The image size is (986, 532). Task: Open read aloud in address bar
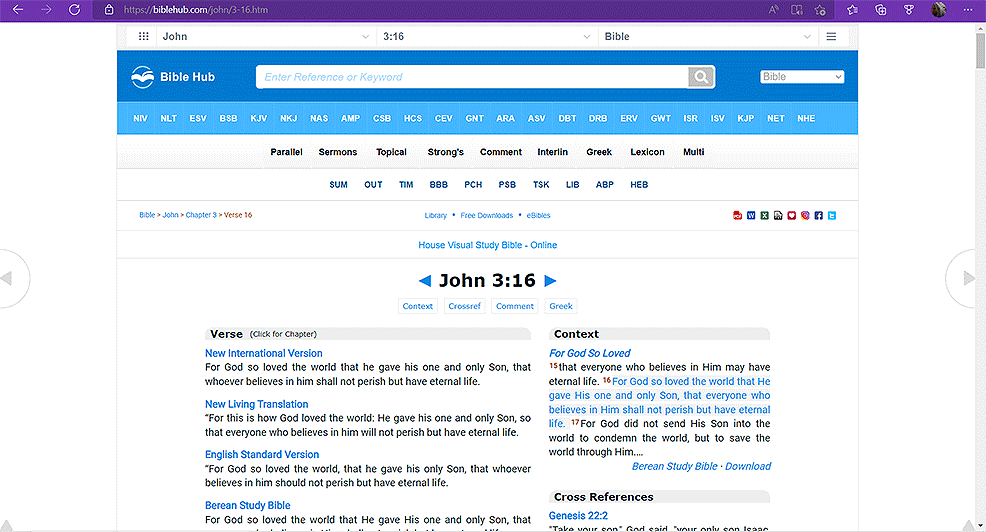(773, 9)
